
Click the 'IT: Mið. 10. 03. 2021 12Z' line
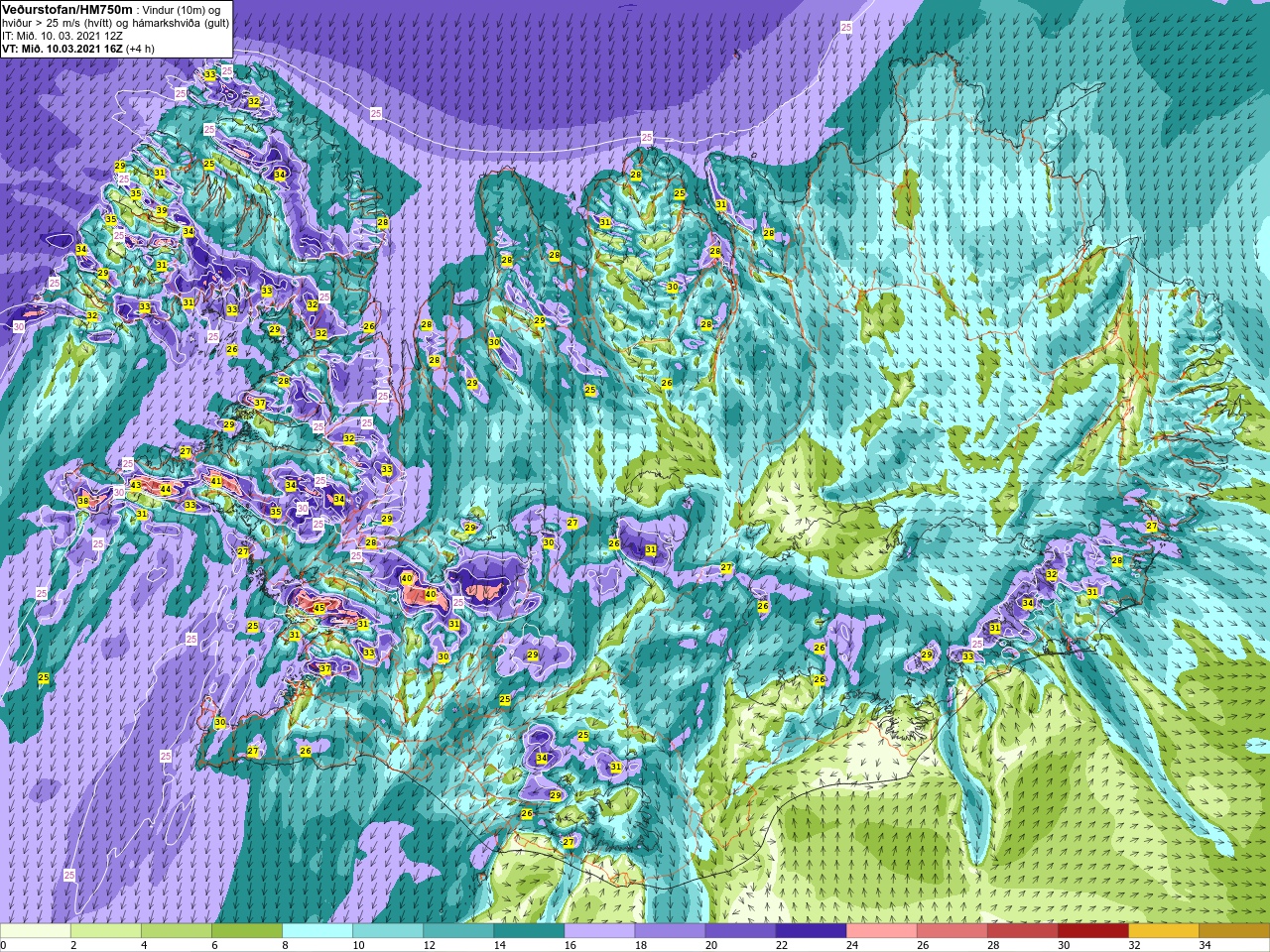pos(63,35)
